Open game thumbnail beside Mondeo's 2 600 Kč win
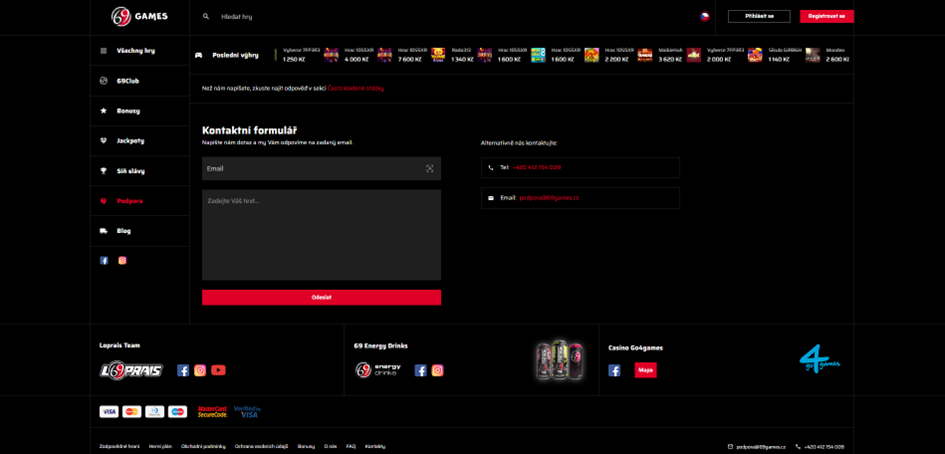The height and width of the screenshot is (454, 945). point(813,55)
